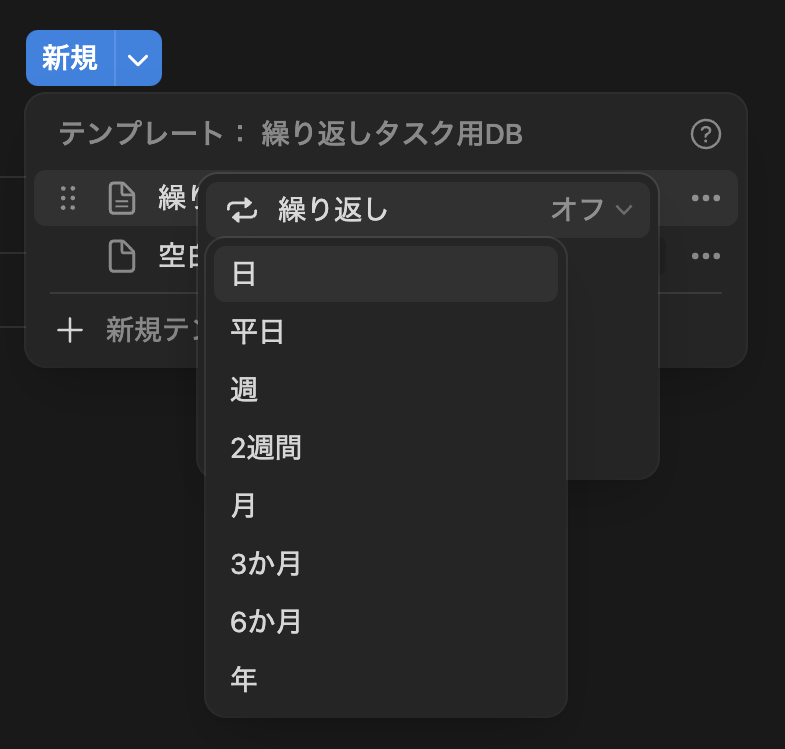Pick 3か月 repeat interval
This screenshot has width=785, height=749.
[x=385, y=563]
